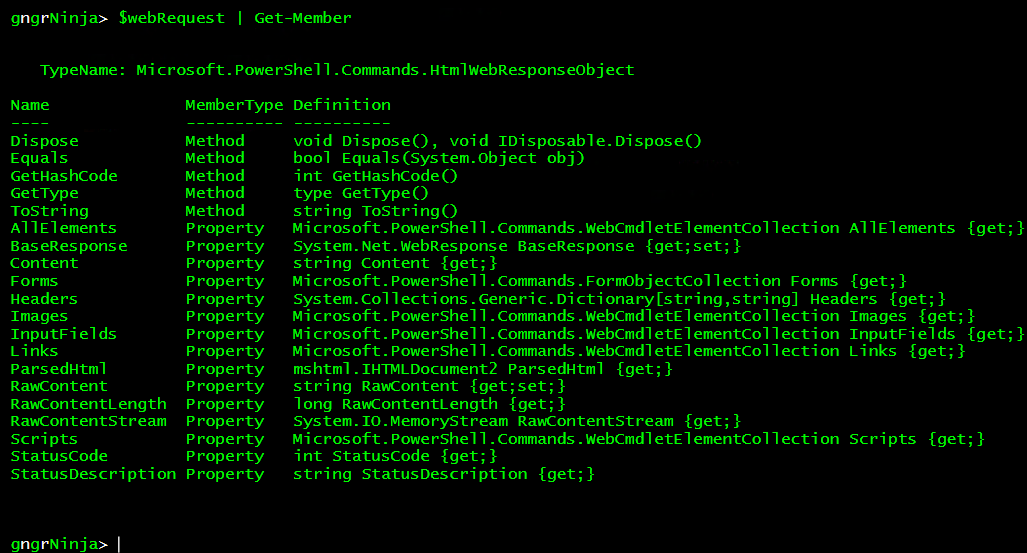
Task: Click the InputFields property name
Action: pos(64,334)
